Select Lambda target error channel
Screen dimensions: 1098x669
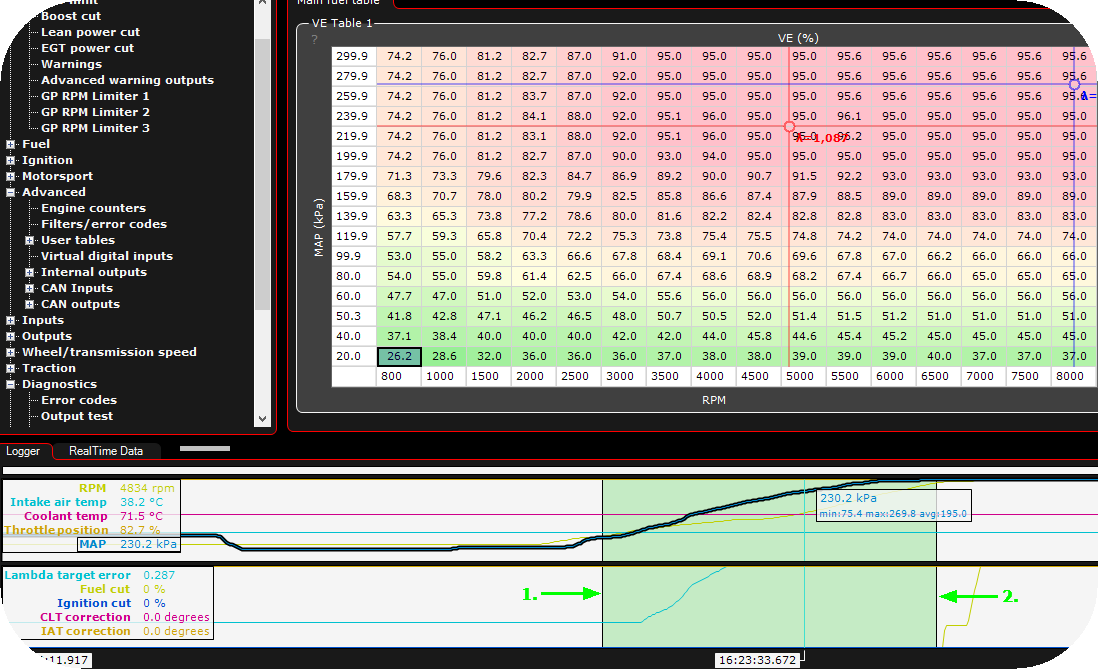coord(67,575)
